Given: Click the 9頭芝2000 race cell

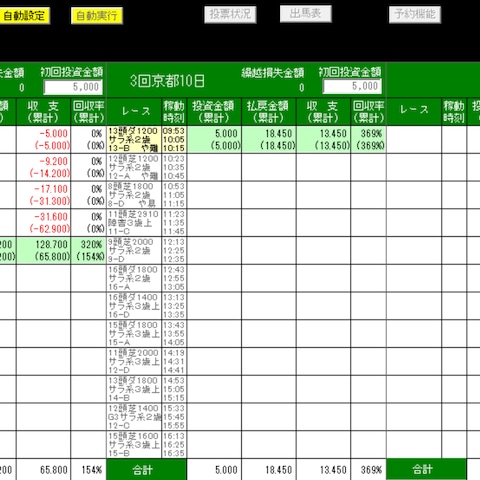Looking at the screenshot, I should point(134,250).
